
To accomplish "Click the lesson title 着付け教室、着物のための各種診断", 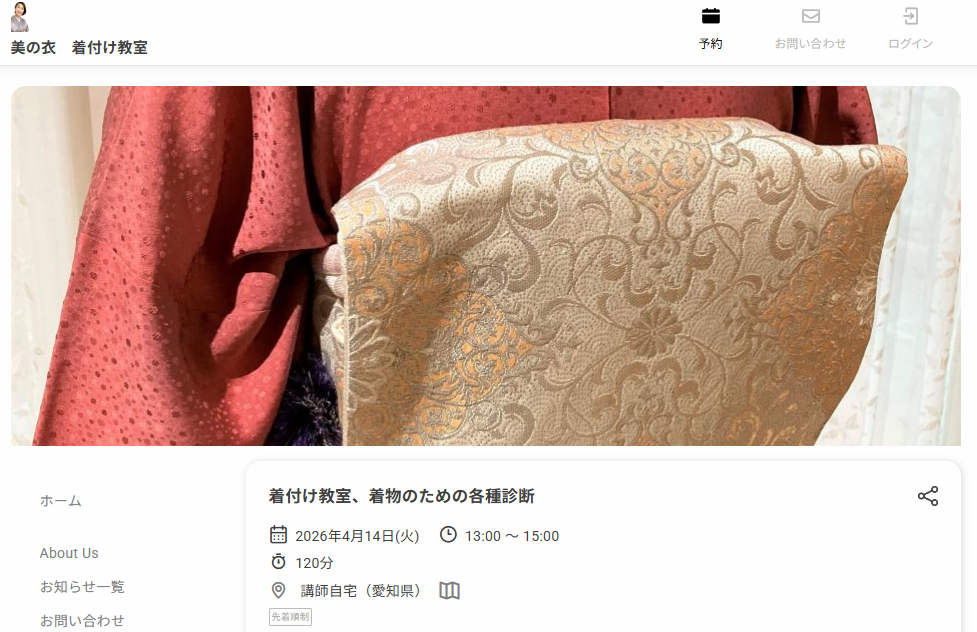I will pyautogui.click(x=402, y=496).
